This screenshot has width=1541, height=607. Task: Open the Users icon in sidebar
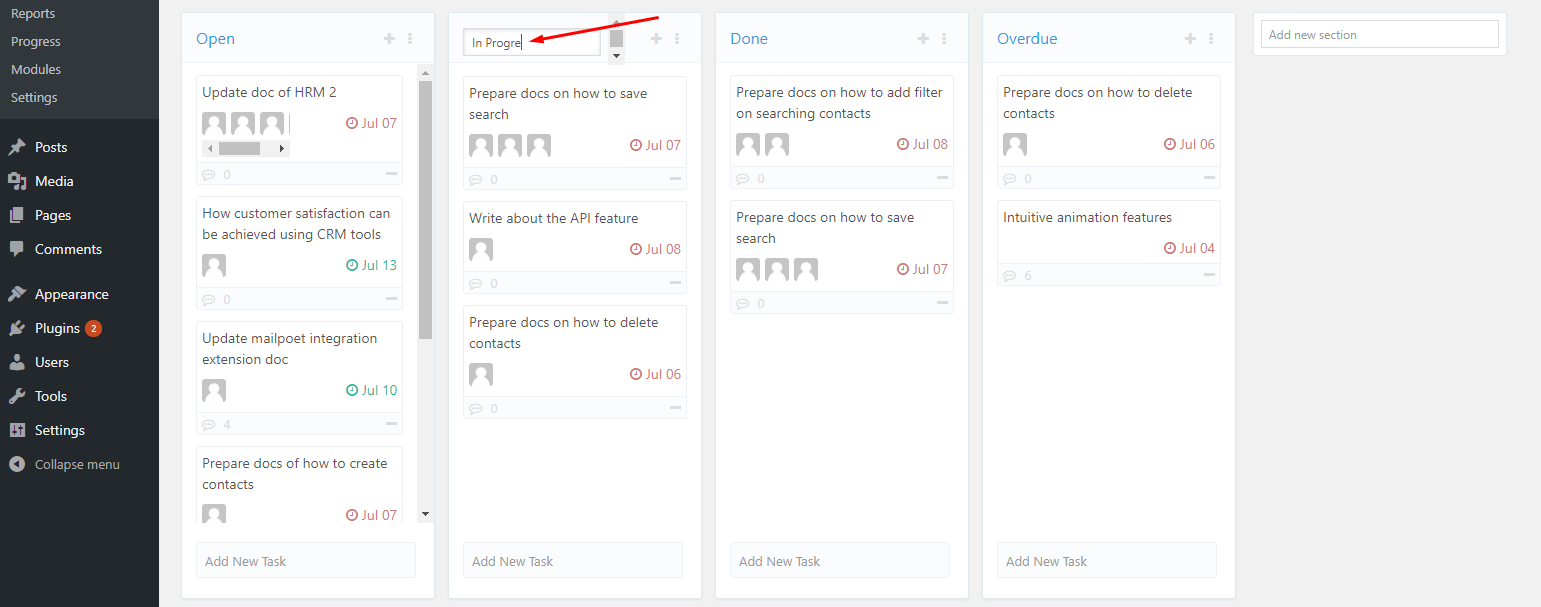point(17,362)
